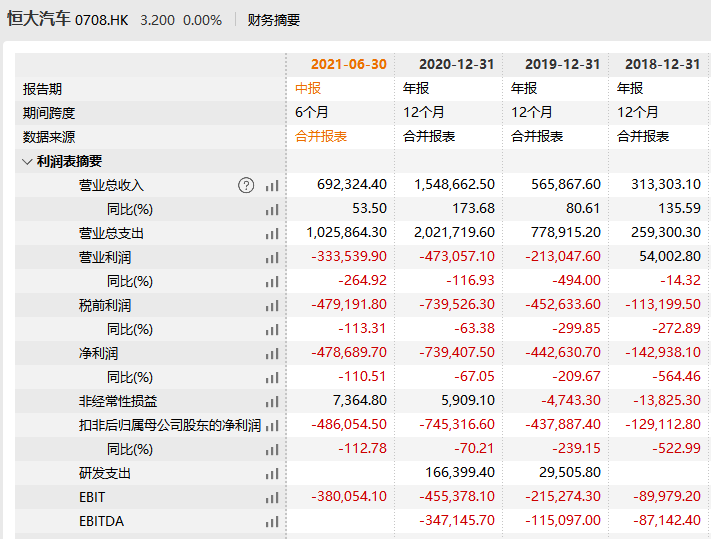
Task: Open bar chart icon for EBIT
Action: pyautogui.click(x=272, y=498)
